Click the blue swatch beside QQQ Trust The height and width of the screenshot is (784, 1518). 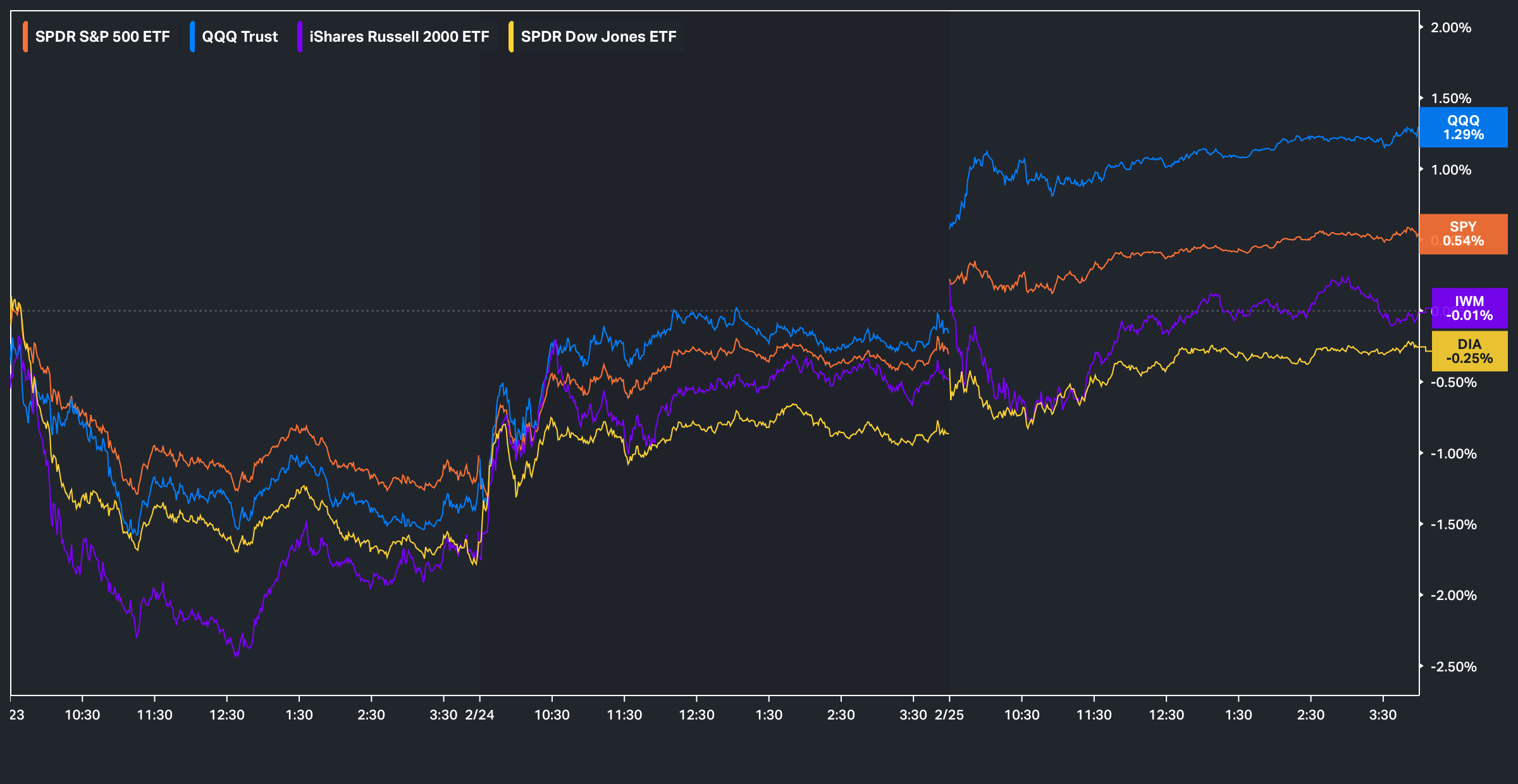coord(192,37)
